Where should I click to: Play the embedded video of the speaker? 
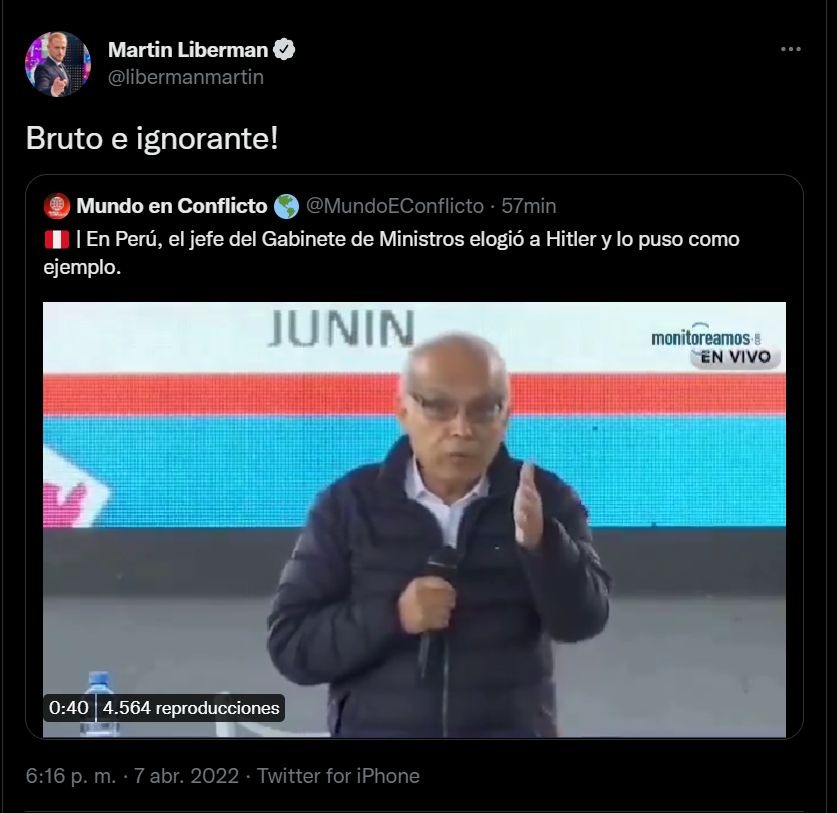pos(414,519)
